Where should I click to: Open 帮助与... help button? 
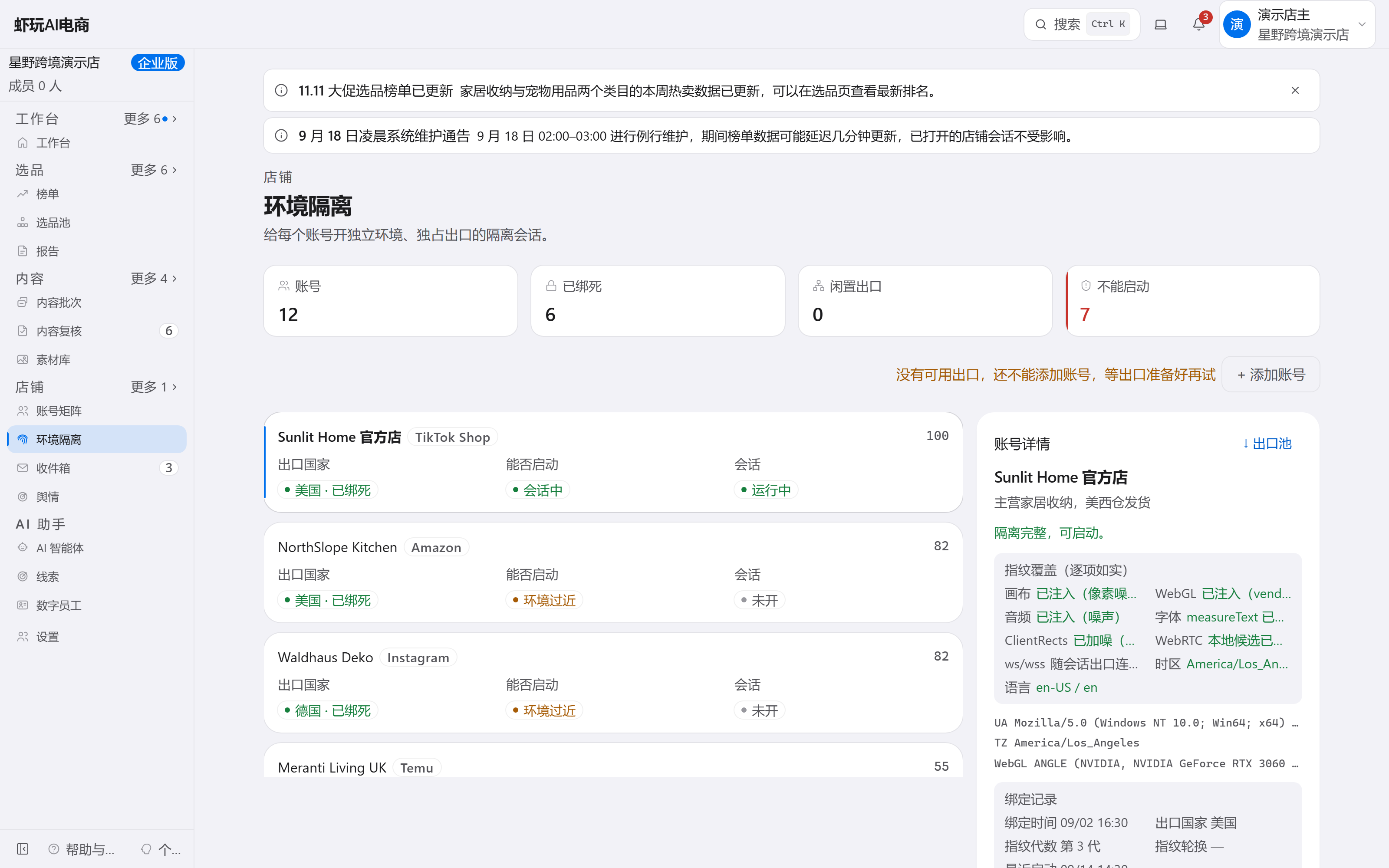tap(82, 849)
